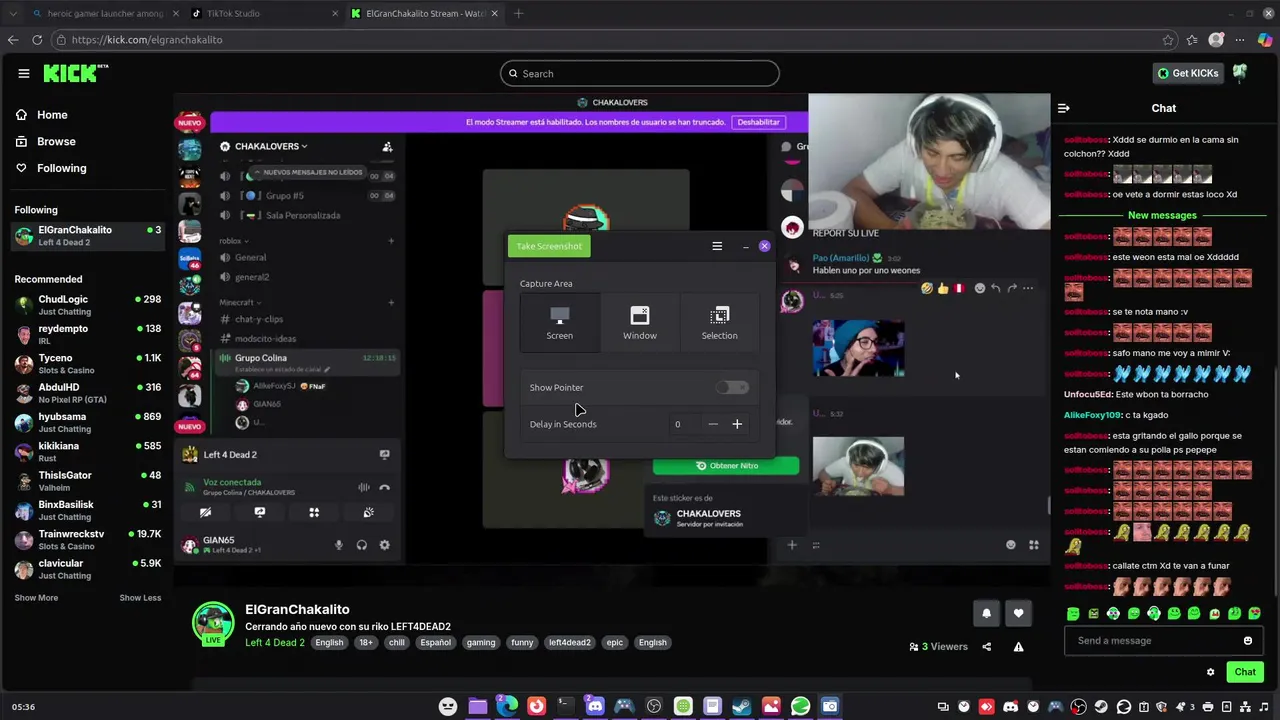
Task: Reload the browser page
Action: pos(37,40)
